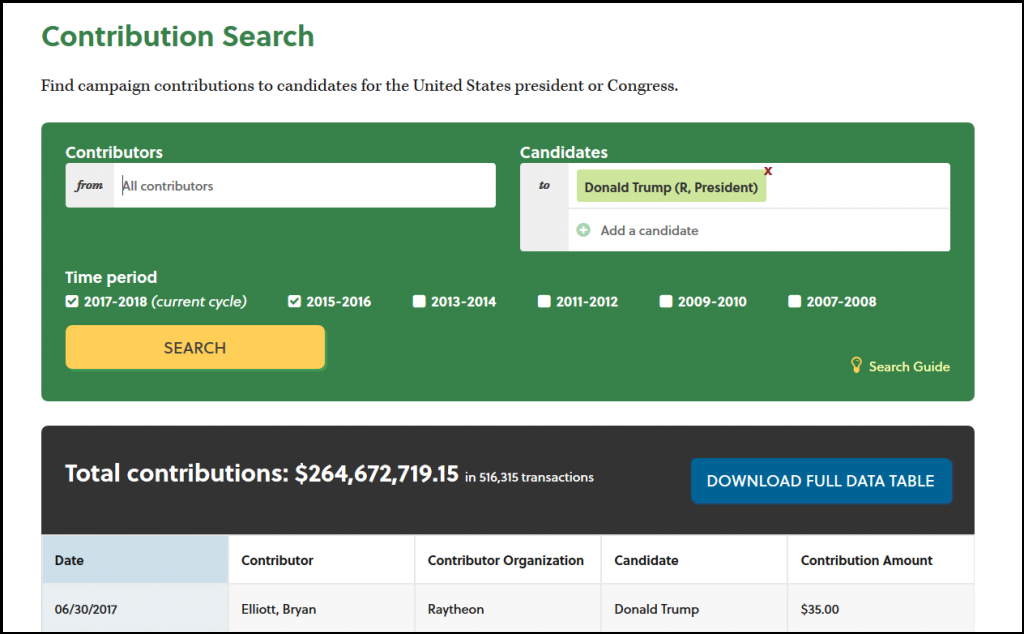Sort by Contributor column header
Screen dimensions: 1024x634
click(321, 560)
